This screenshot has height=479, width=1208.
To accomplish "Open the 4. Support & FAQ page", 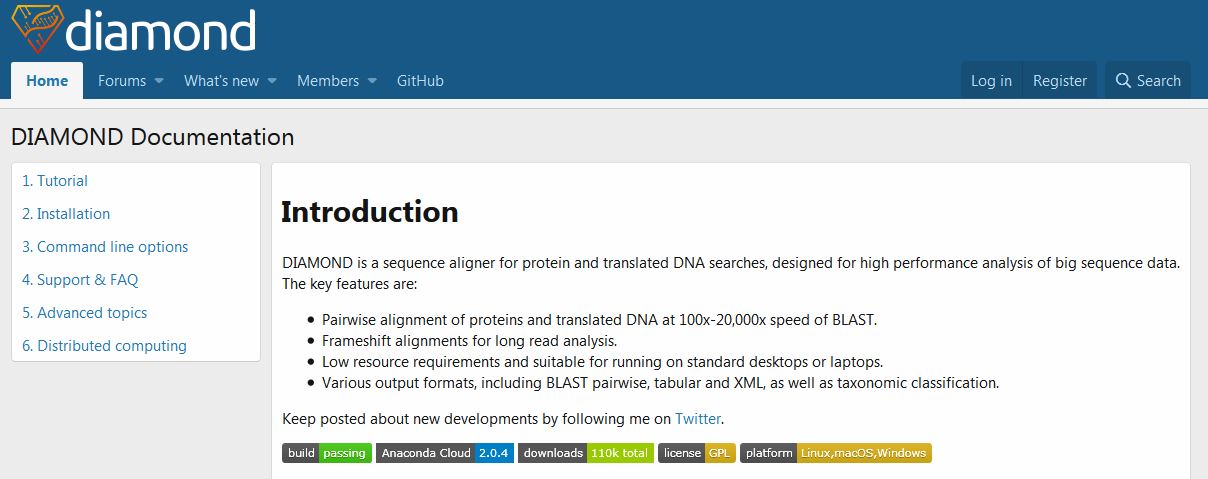I will pos(80,280).
